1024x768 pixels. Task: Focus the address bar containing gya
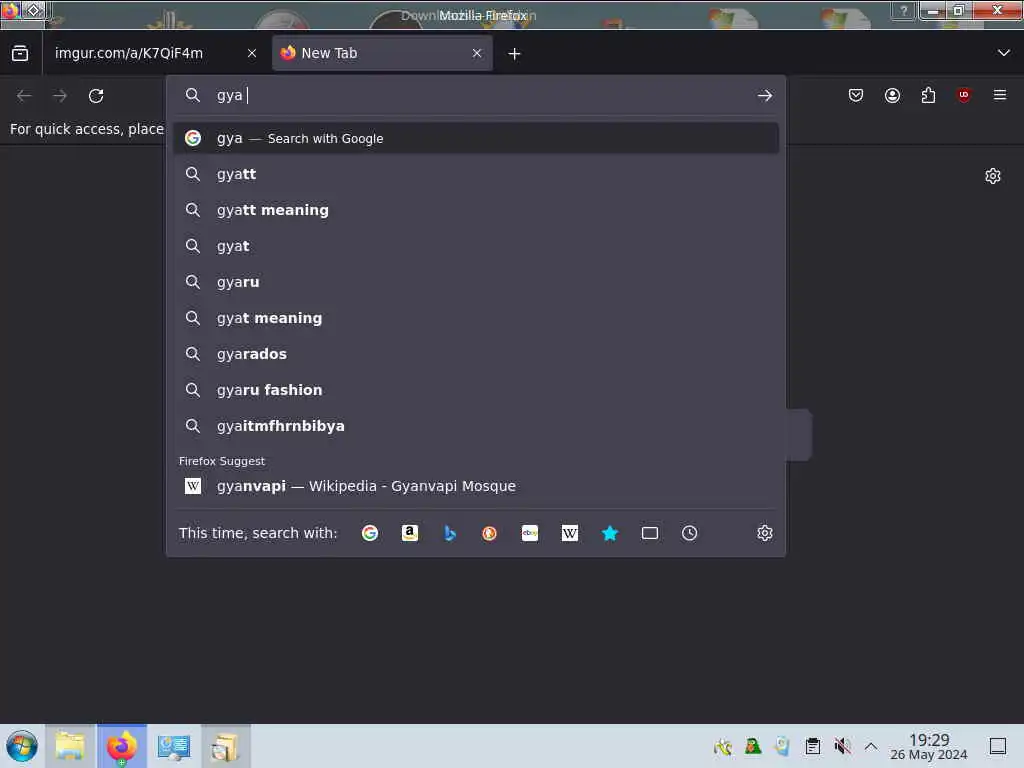point(477,95)
